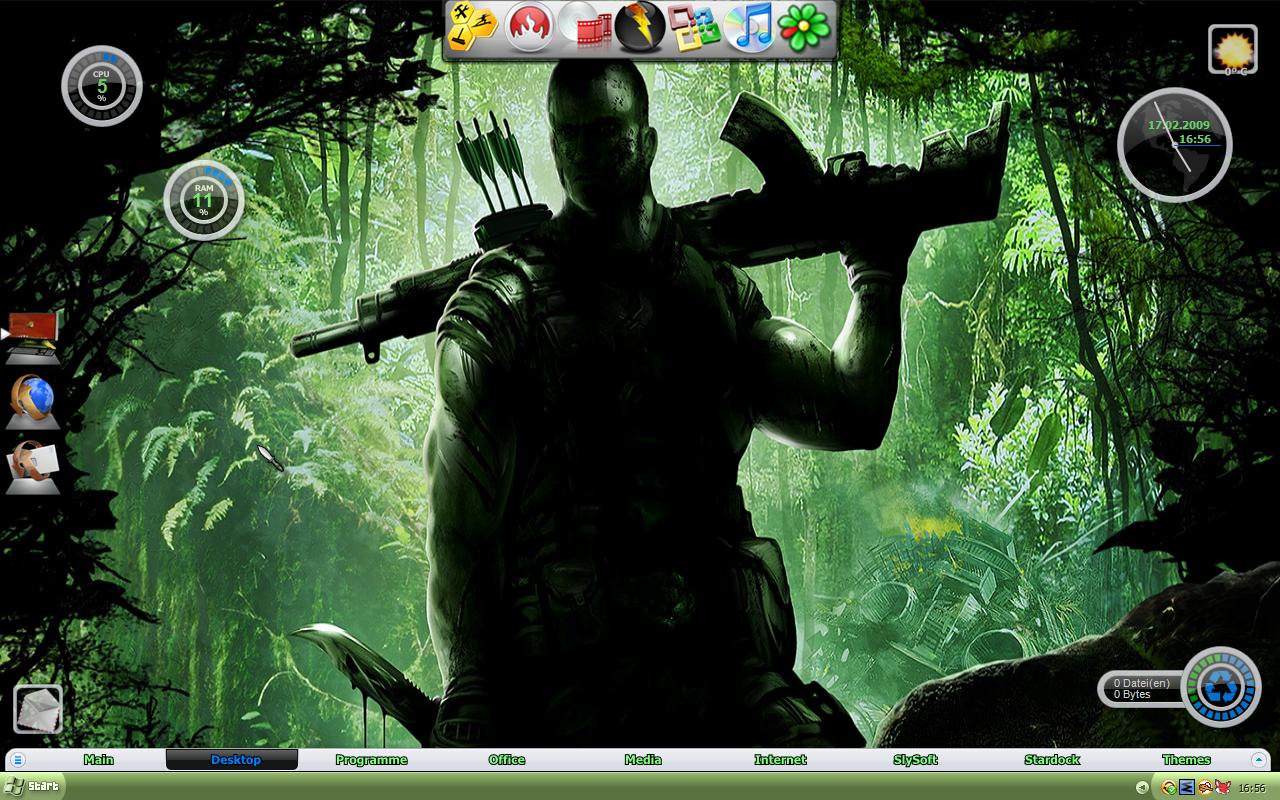The image size is (1280, 800).
Task: Click the weather sun widget
Action: tap(1233, 49)
